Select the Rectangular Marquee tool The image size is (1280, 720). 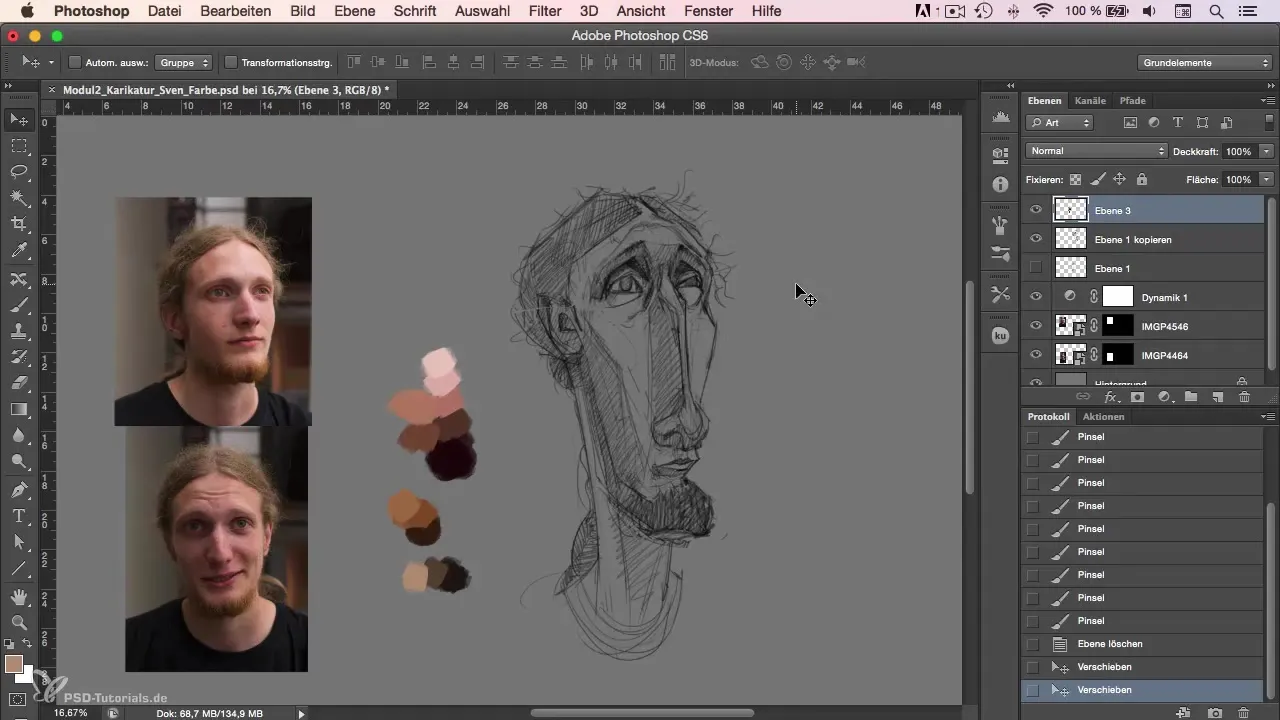pos(19,146)
